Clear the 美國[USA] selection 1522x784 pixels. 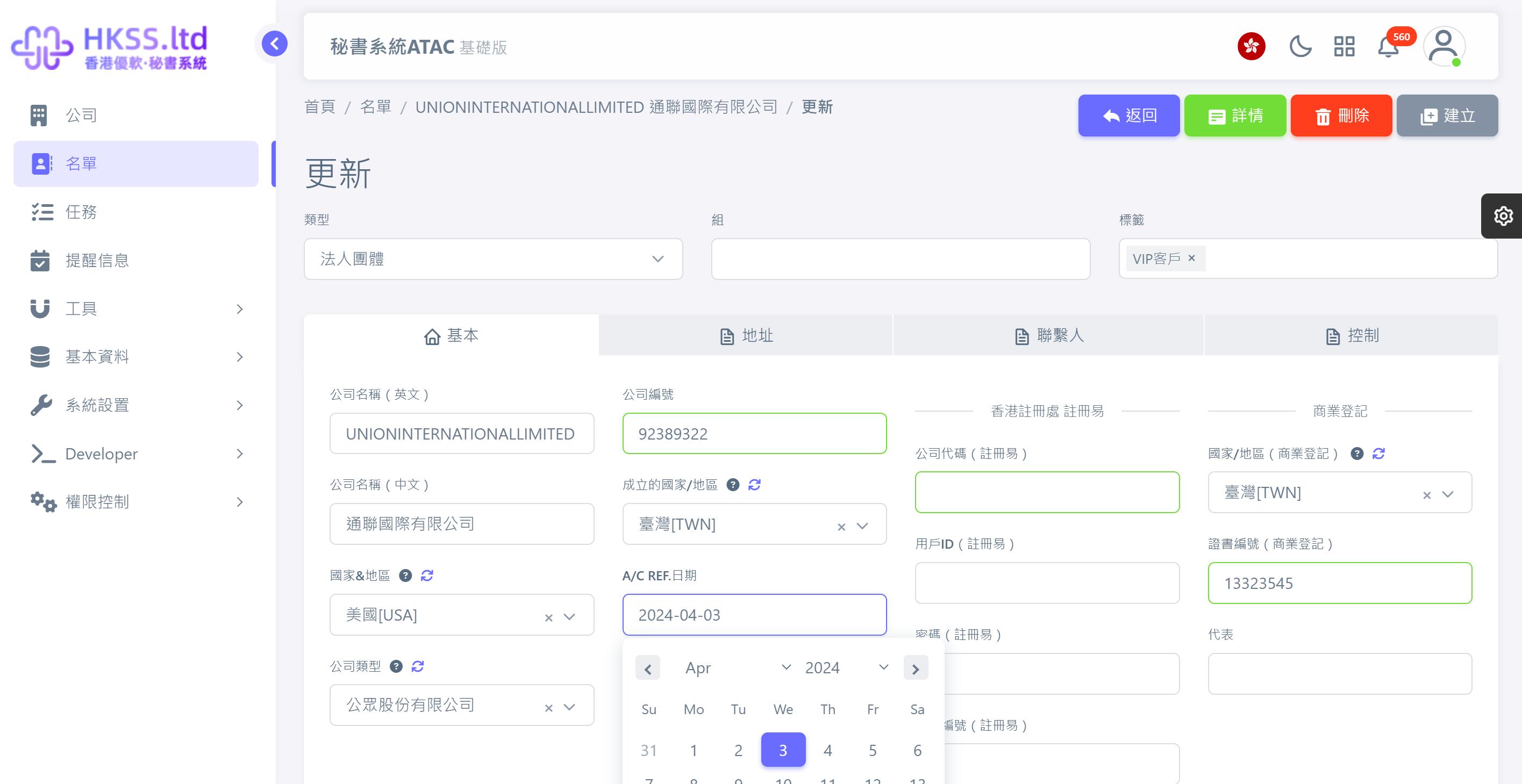click(549, 617)
